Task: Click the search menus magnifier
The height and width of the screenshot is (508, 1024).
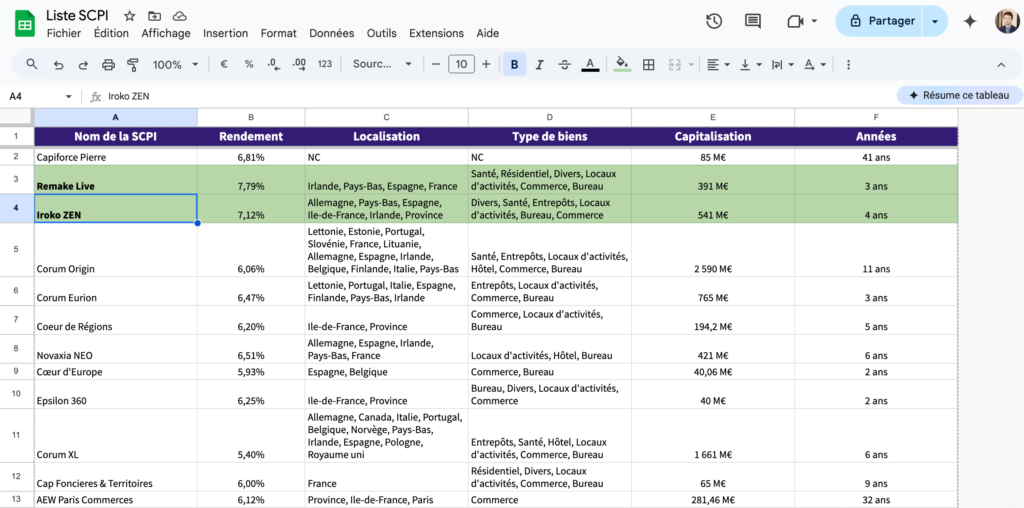Action: [31, 64]
